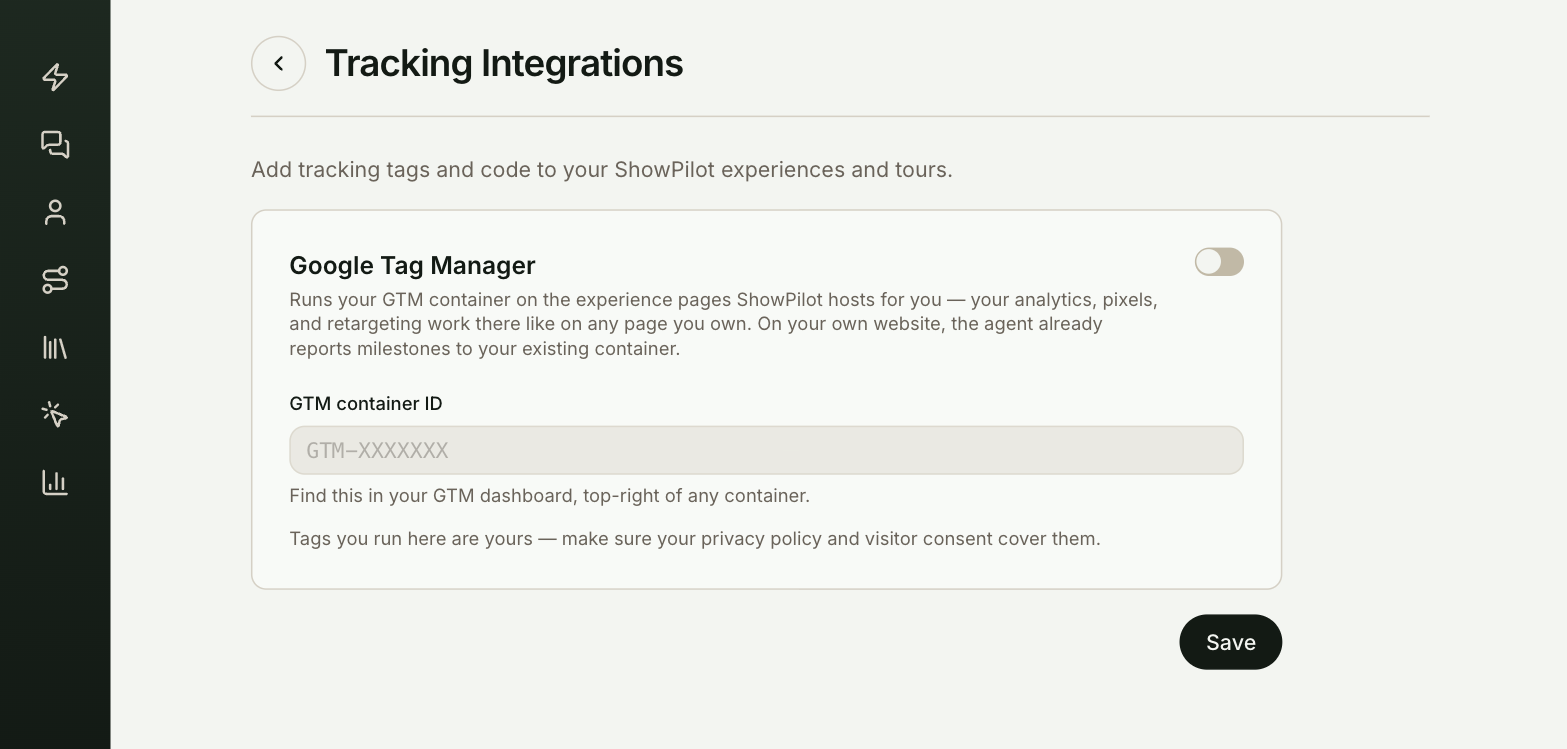
Task: Go back using the chevron button
Action: point(278,63)
